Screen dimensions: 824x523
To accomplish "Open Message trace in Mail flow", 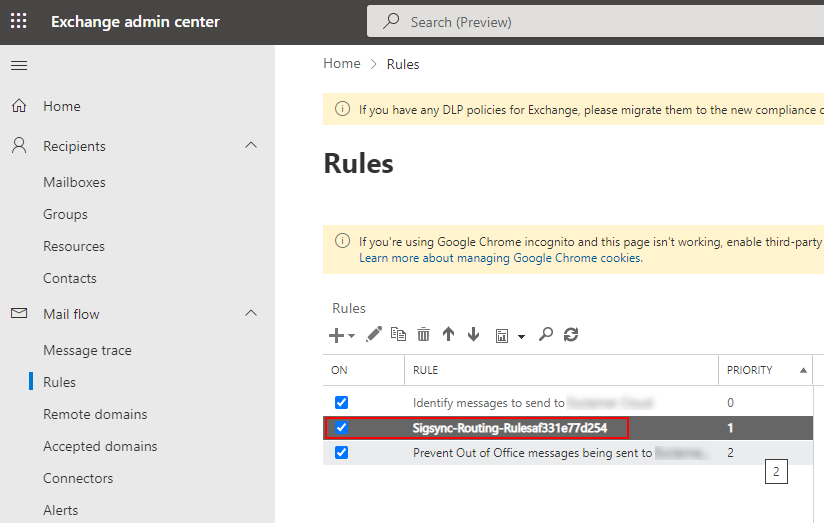I will pos(87,350).
